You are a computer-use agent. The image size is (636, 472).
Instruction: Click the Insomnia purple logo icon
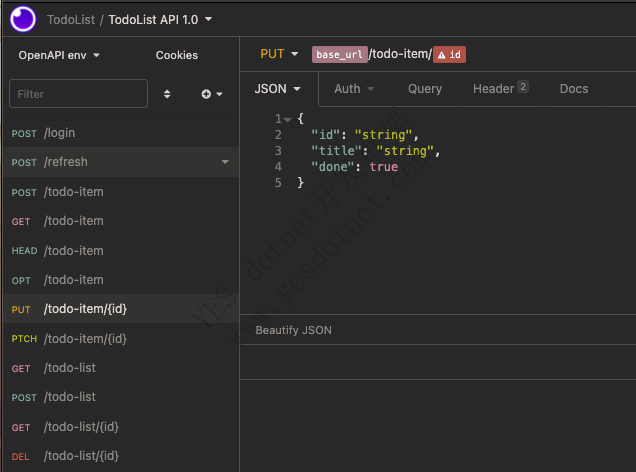(23, 19)
